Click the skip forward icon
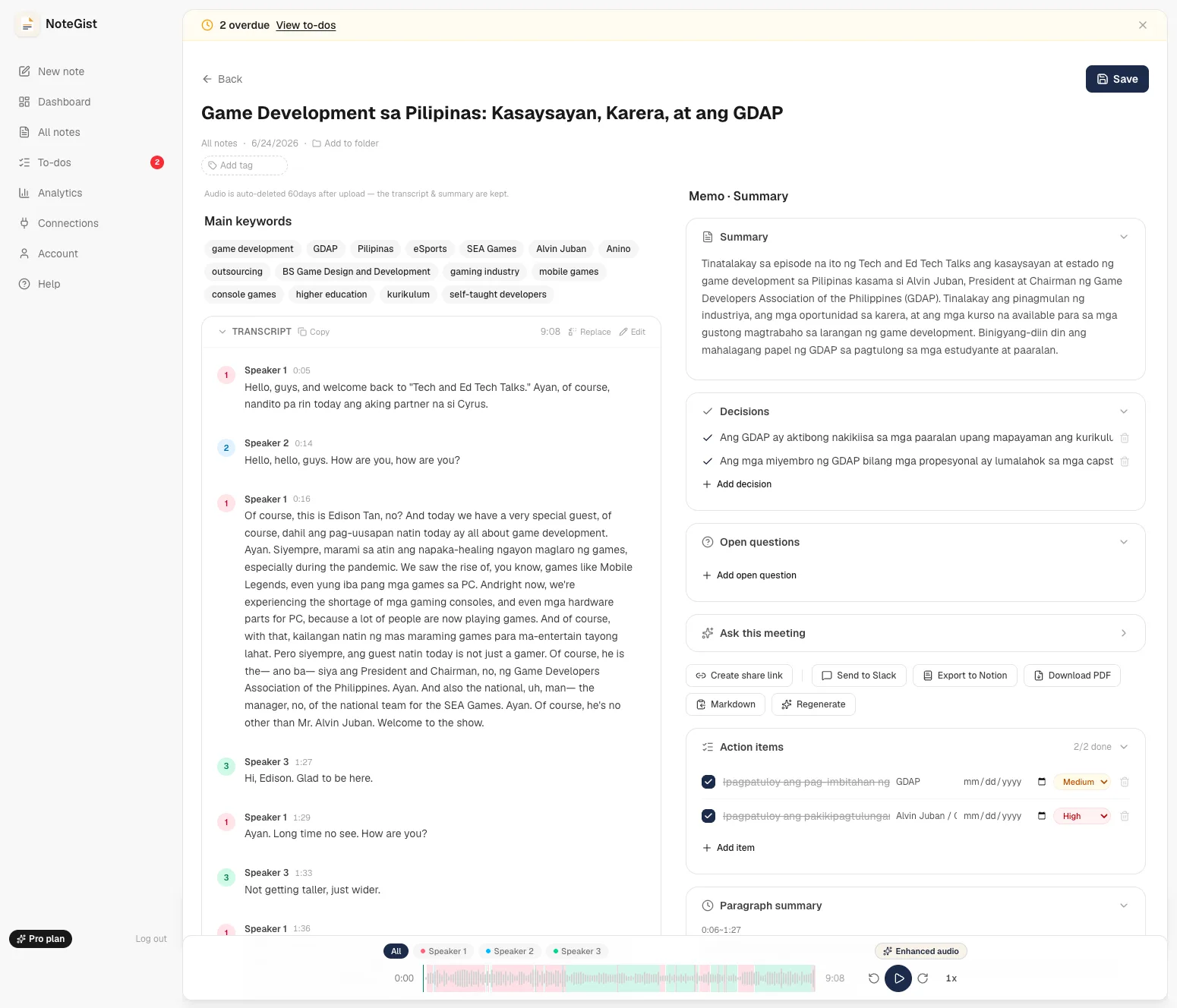Screen dimensions: 1177x1008 pyautogui.click(x=923, y=978)
